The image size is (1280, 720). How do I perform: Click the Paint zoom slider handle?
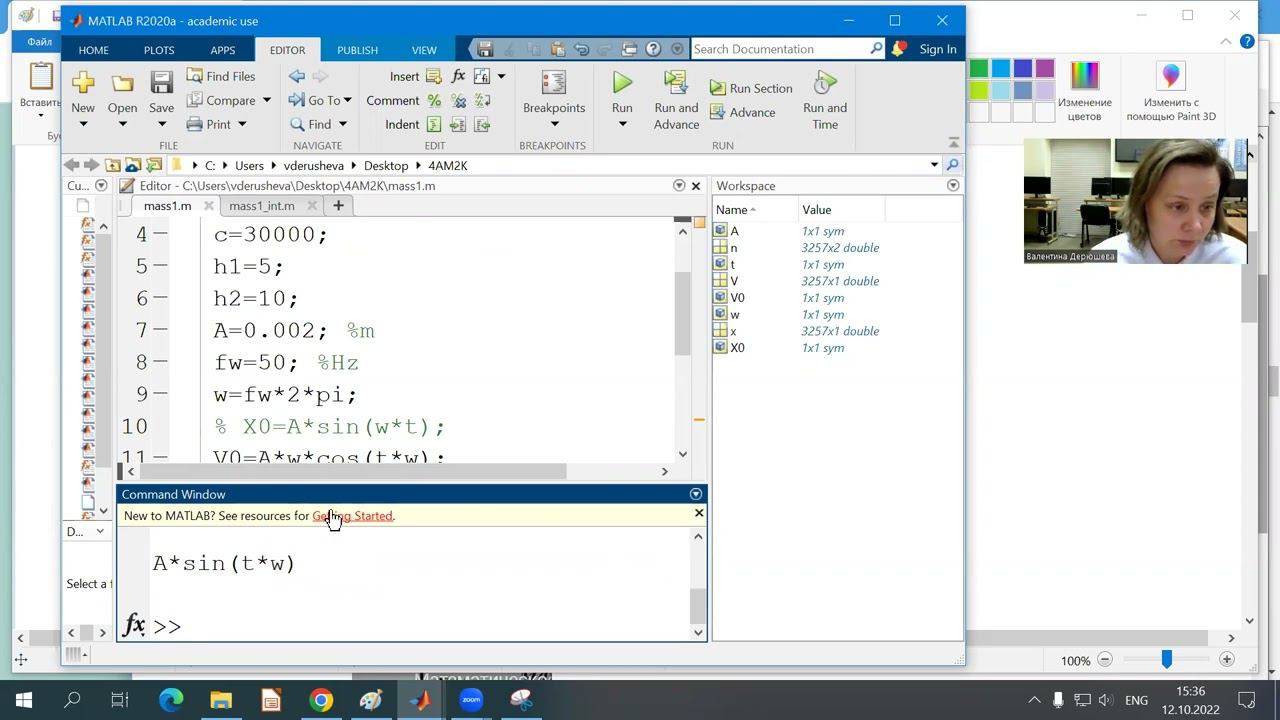pos(1166,660)
